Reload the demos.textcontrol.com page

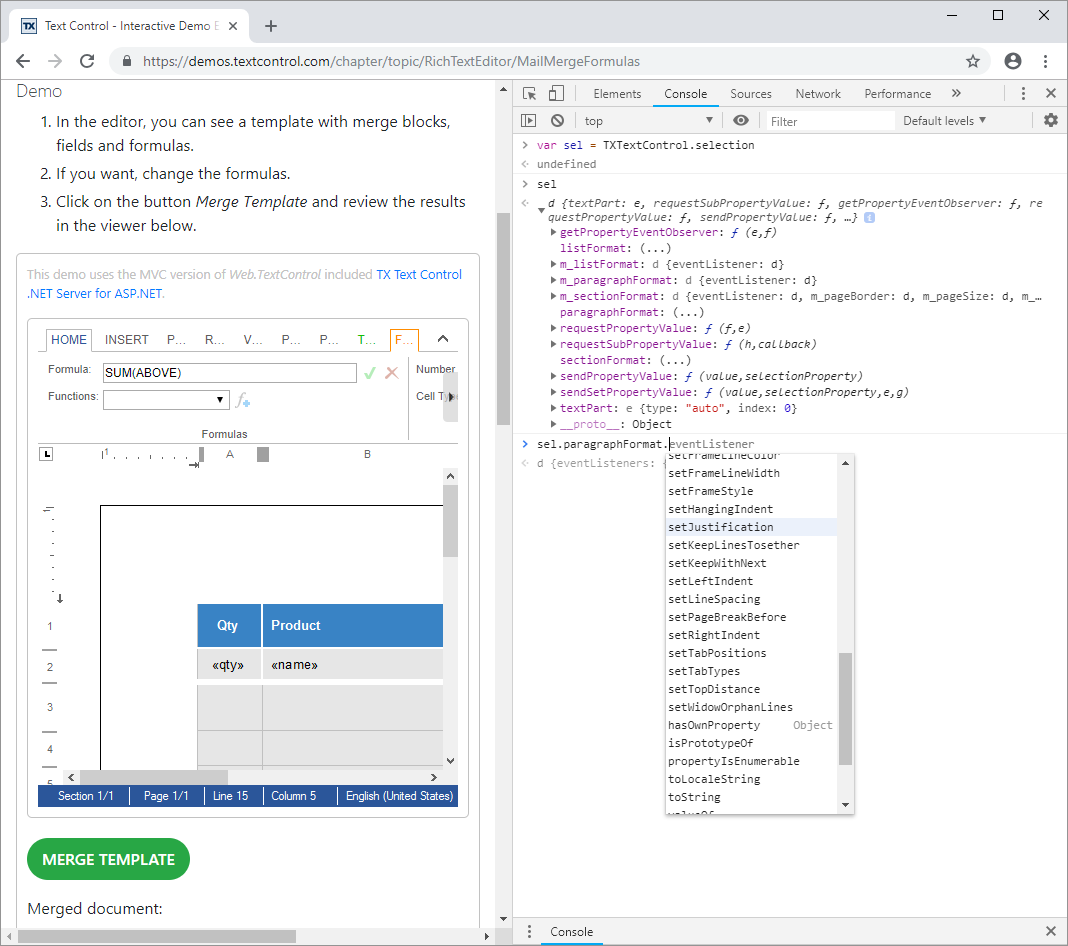click(x=87, y=61)
